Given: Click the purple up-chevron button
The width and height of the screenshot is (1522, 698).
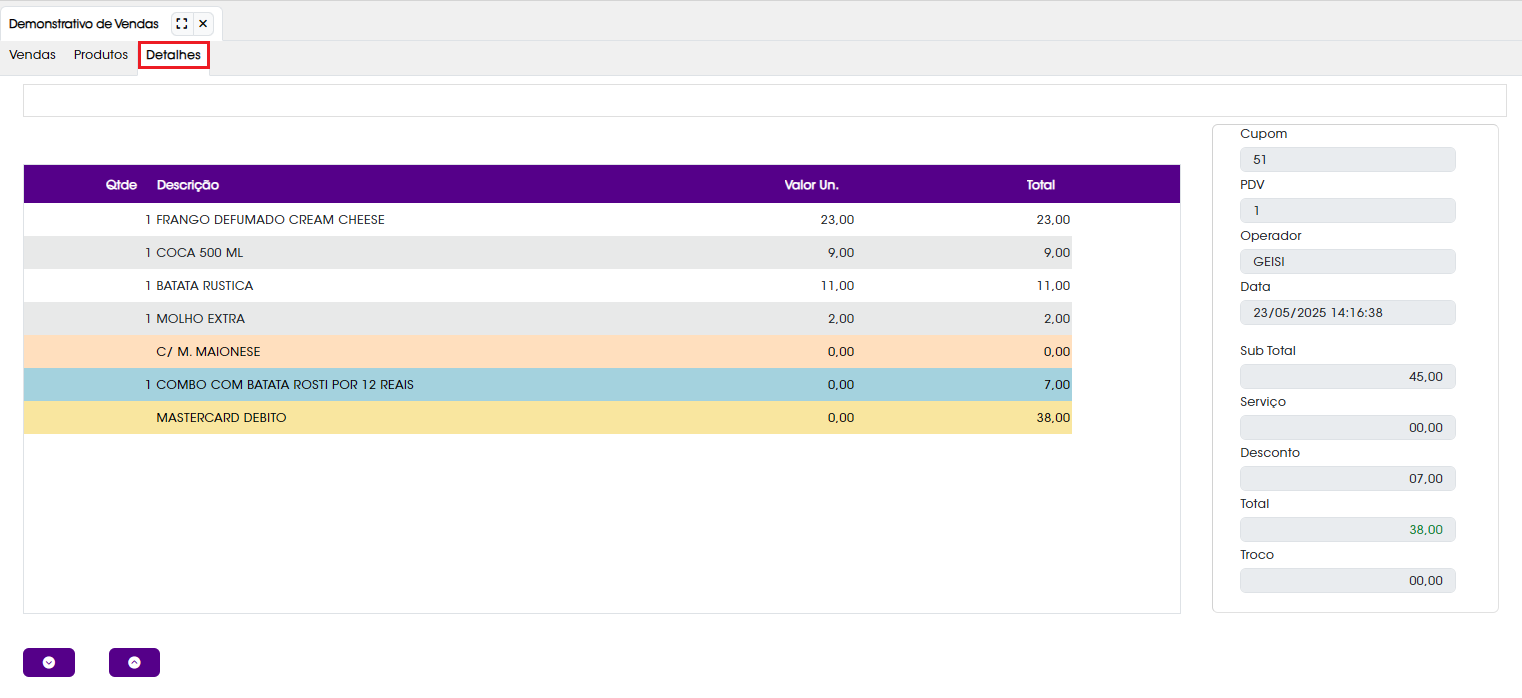Looking at the screenshot, I should click(x=134, y=662).
